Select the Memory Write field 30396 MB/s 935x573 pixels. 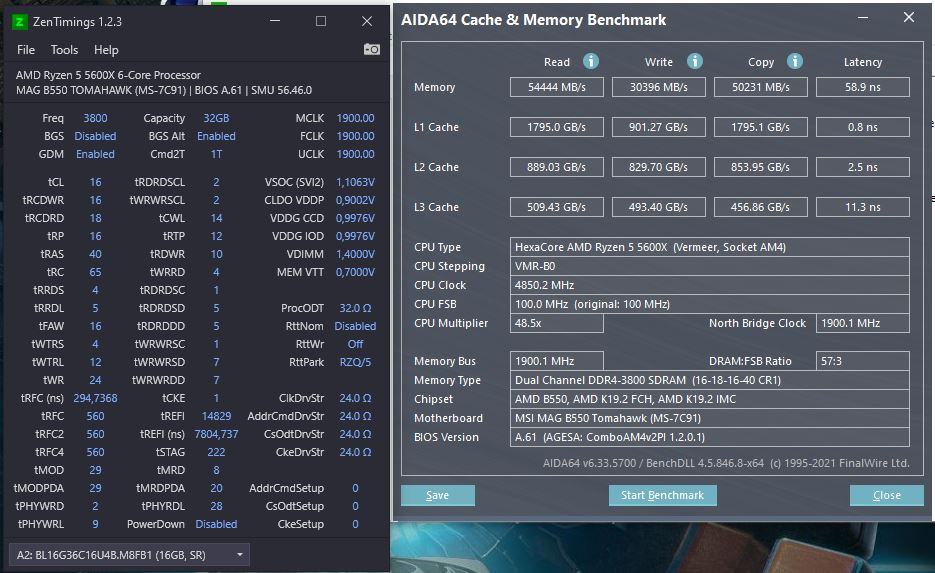click(658, 87)
